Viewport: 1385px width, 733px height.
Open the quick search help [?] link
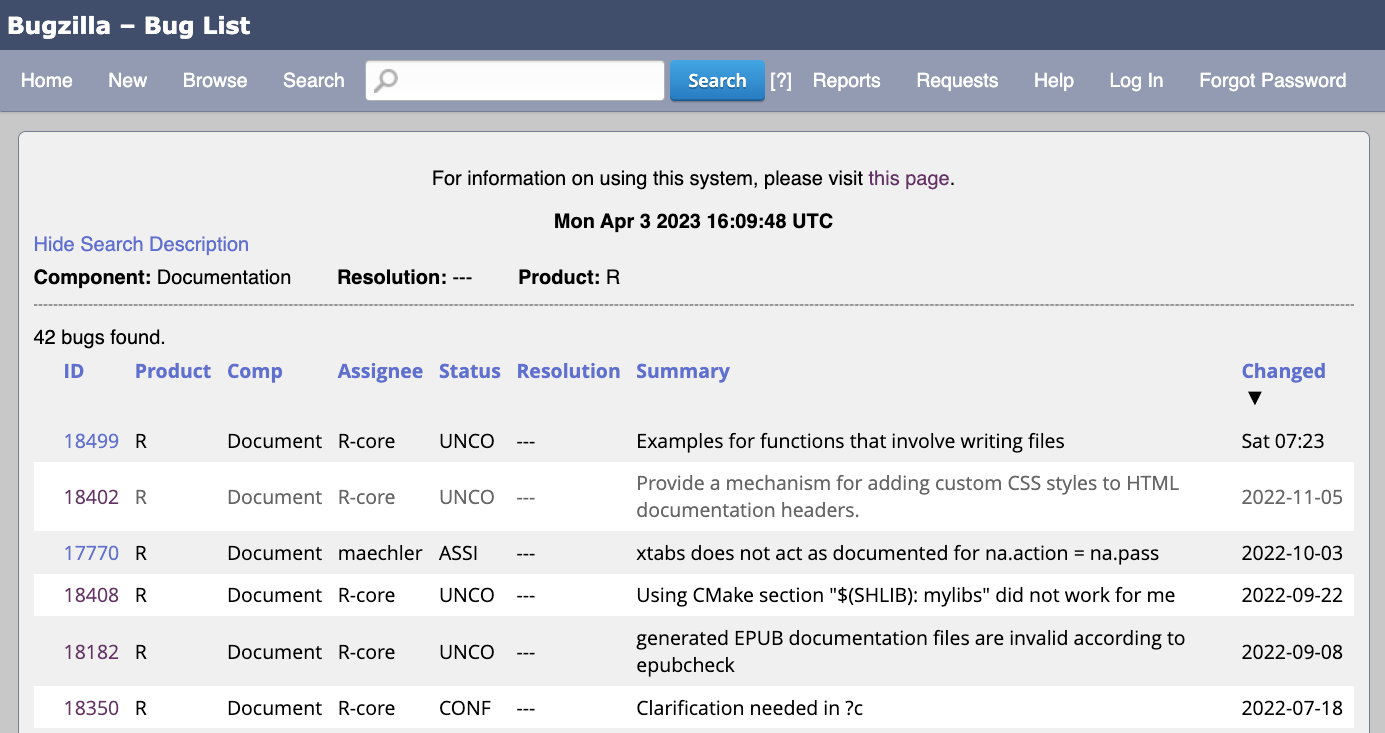click(780, 81)
